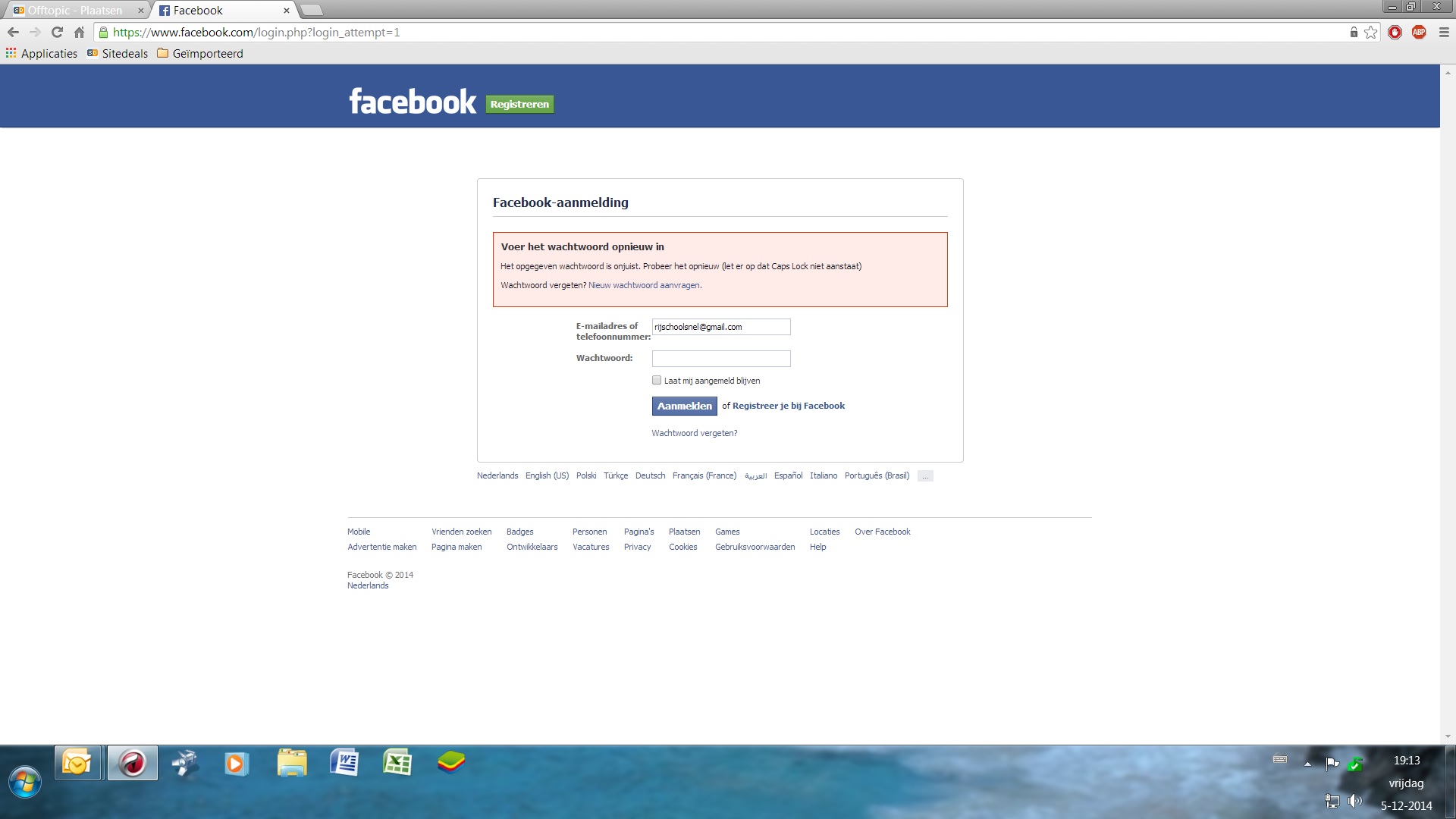This screenshot has height=819, width=1456.
Task: Bookmark page with the star icon
Action: [1370, 33]
